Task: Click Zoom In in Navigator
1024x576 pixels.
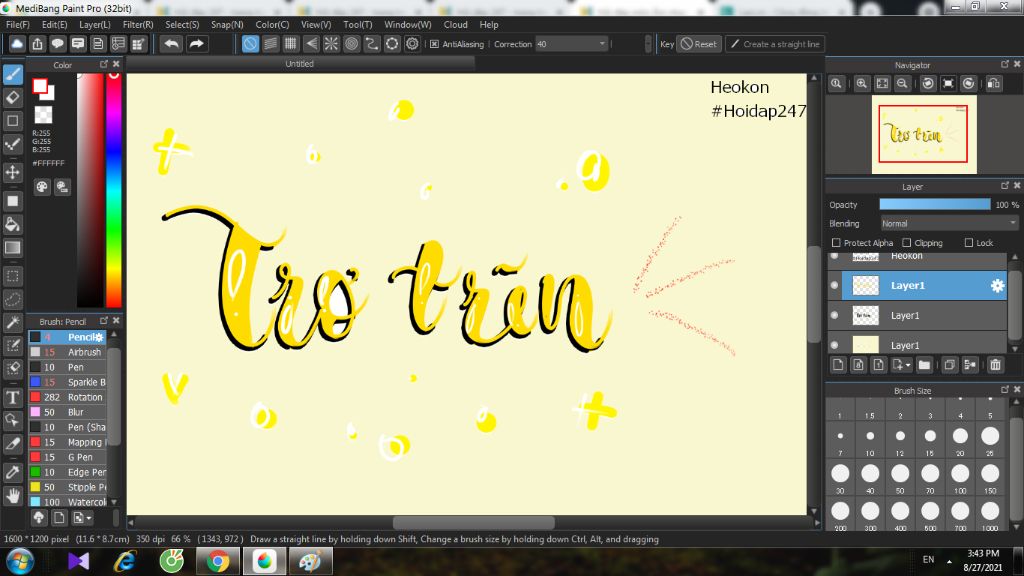Action: click(x=861, y=84)
